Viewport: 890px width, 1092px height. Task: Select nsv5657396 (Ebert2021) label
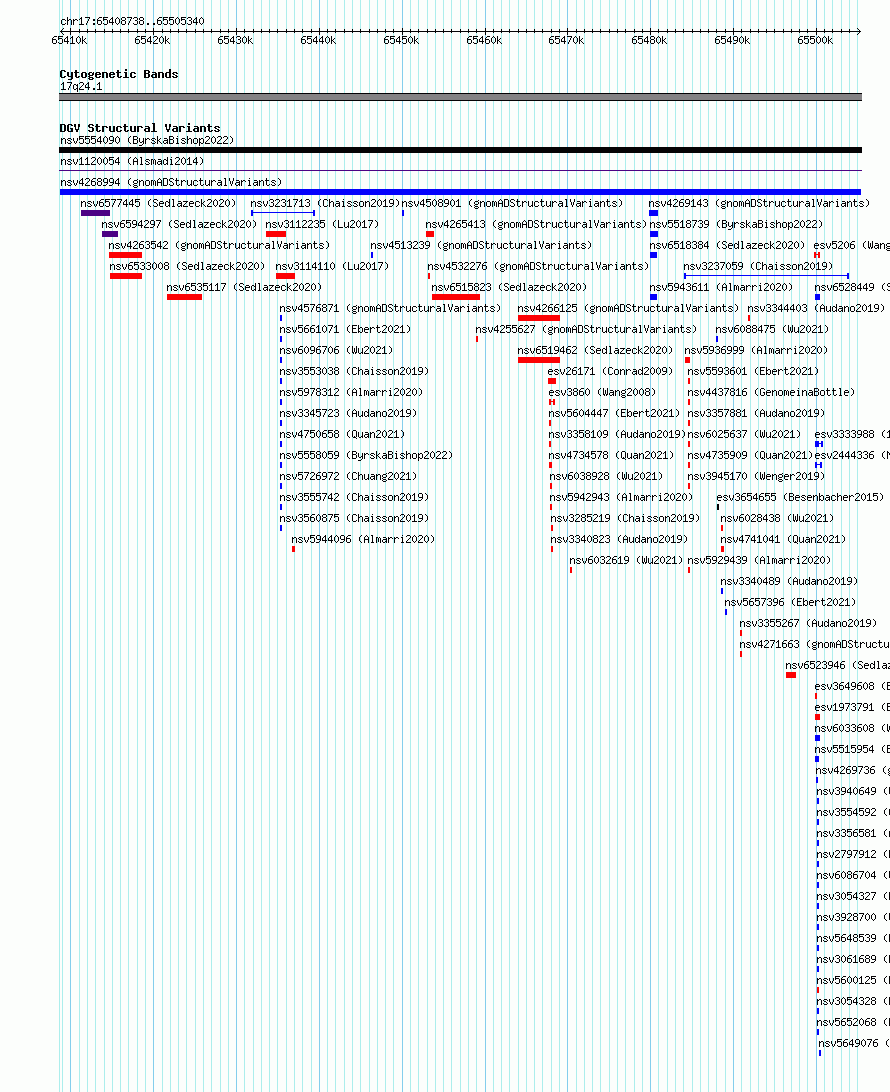[790, 602]
